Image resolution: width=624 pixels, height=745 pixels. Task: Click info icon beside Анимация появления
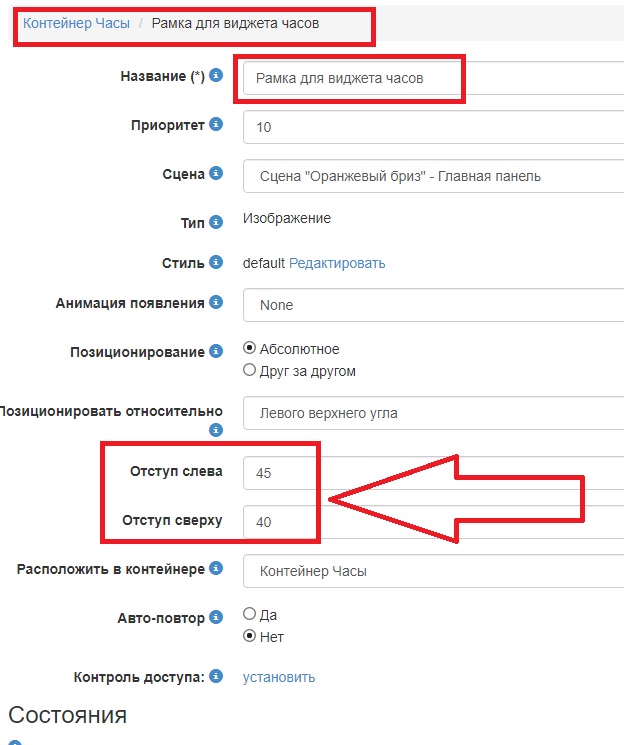(216, 303)
